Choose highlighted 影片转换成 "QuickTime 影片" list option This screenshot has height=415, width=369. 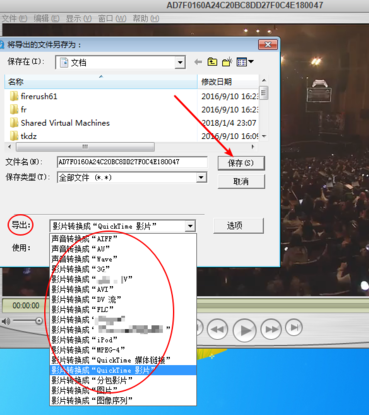point(123,370)
